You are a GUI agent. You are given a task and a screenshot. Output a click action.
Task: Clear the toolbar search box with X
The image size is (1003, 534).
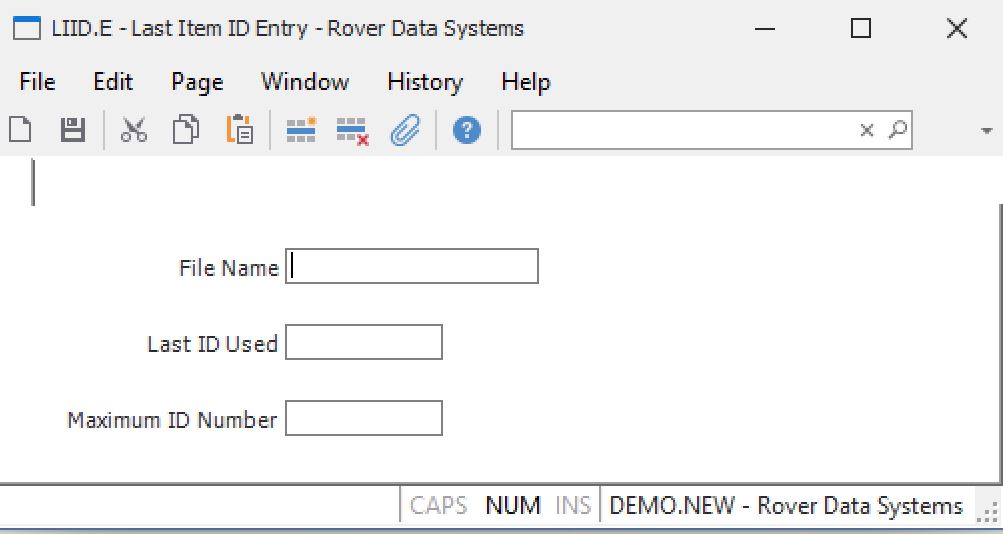[x=867, y=130]
